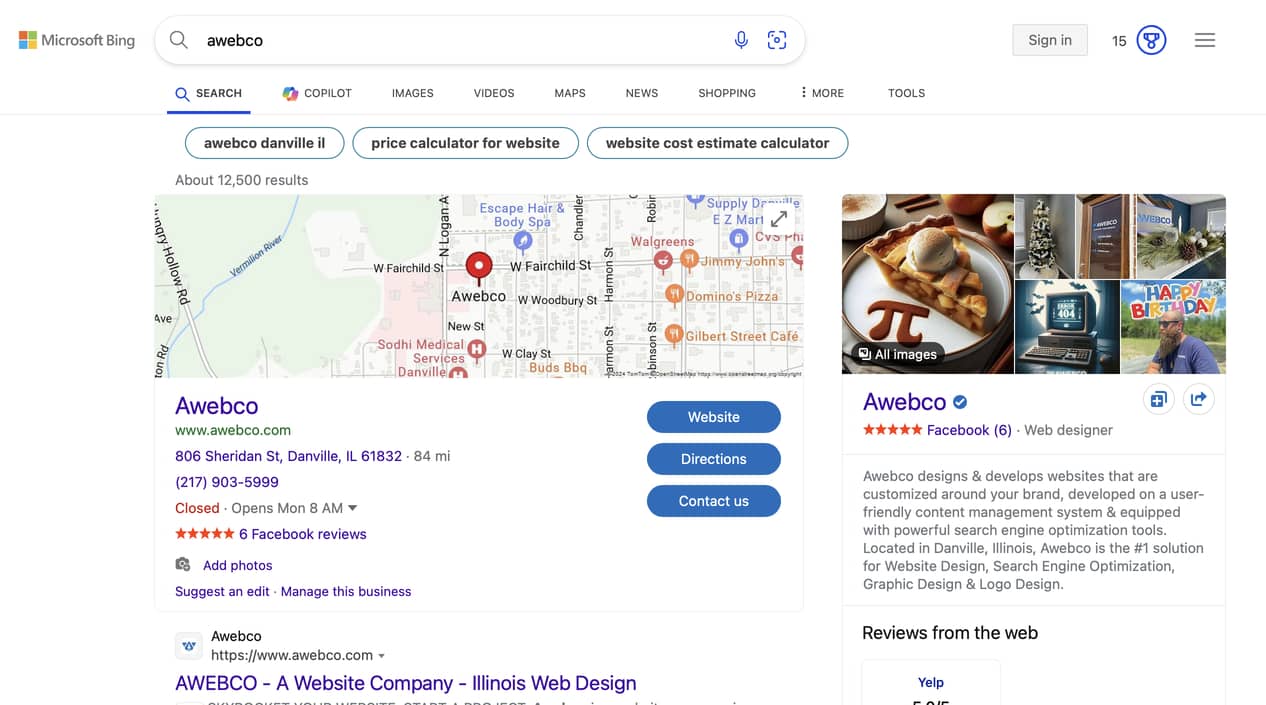Open Facebook (6) rating link in sidebar
This screenshot has height=705, width=1266.
point(969,430)
